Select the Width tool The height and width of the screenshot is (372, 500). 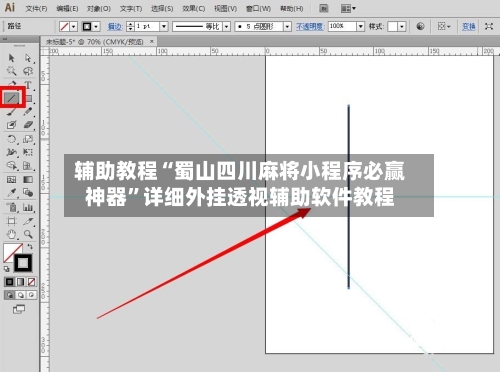tap(11, 152)
